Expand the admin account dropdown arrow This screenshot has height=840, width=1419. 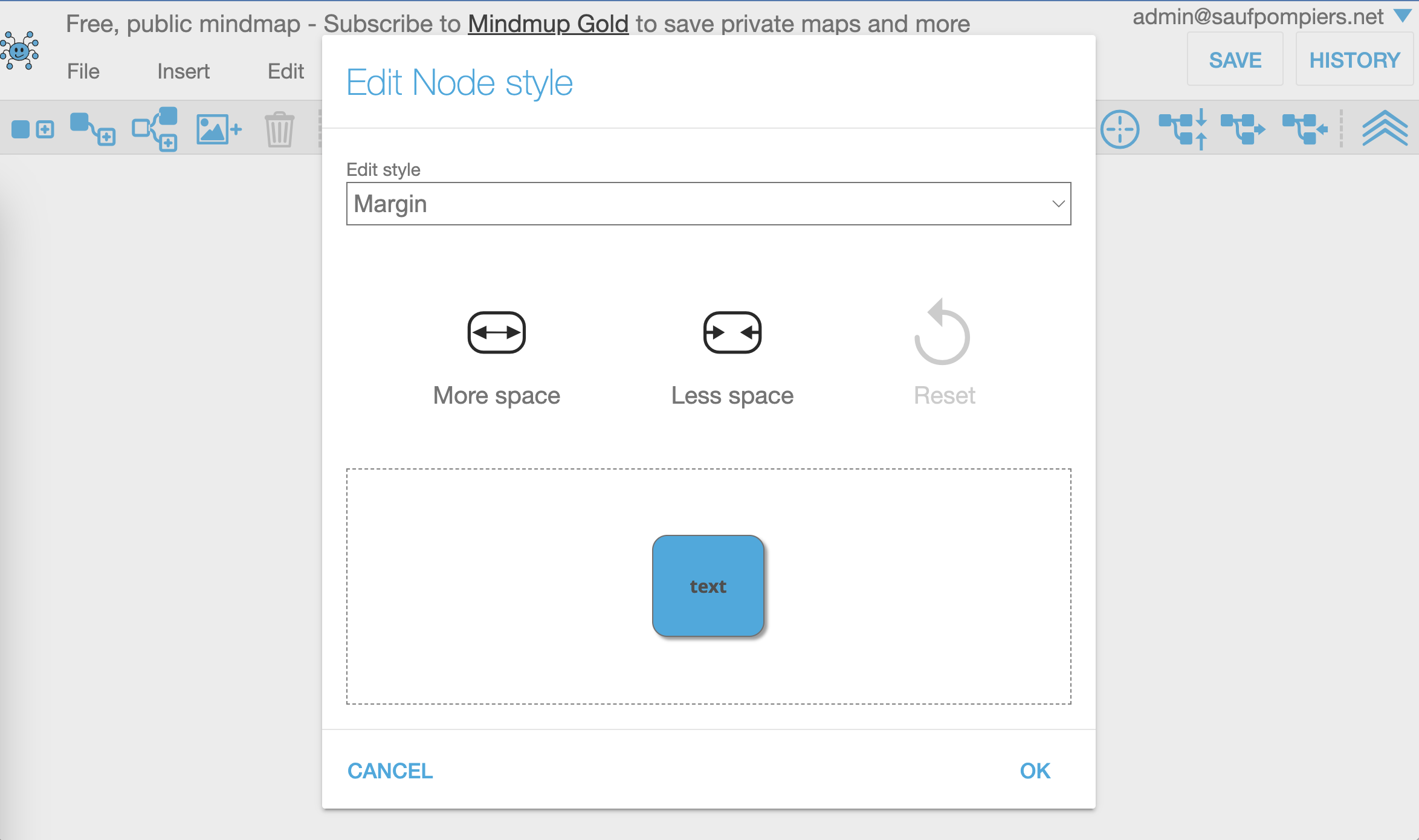(1403, 16)
